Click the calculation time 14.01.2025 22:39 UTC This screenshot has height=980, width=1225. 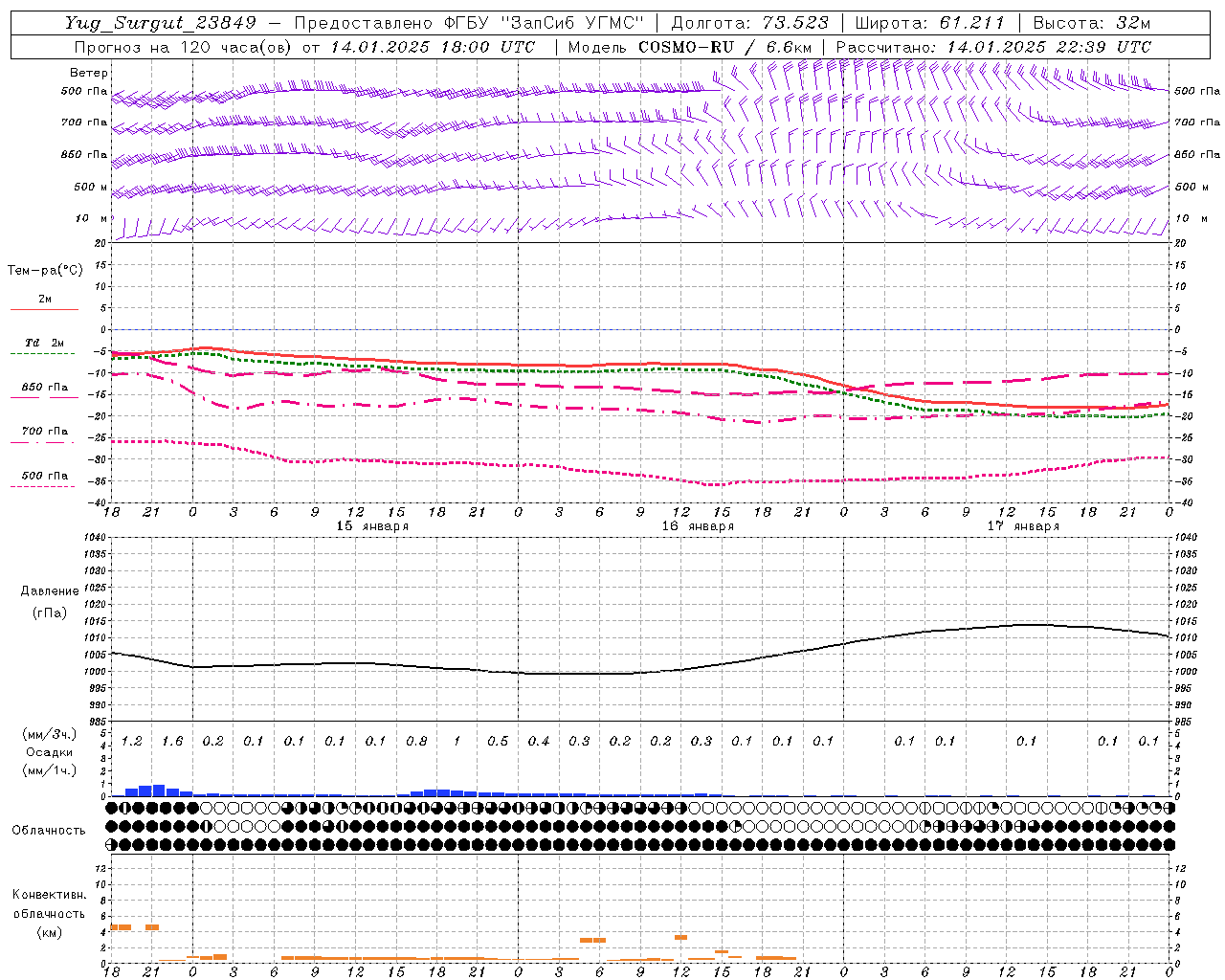point(1049,47)
